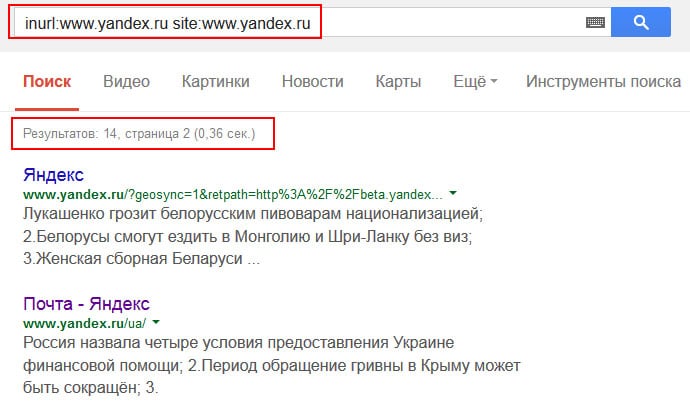Click the 'Результатов: 14, страница 2' stats text
The height and width of the screenshot is (411, 690).
[139, 133]
